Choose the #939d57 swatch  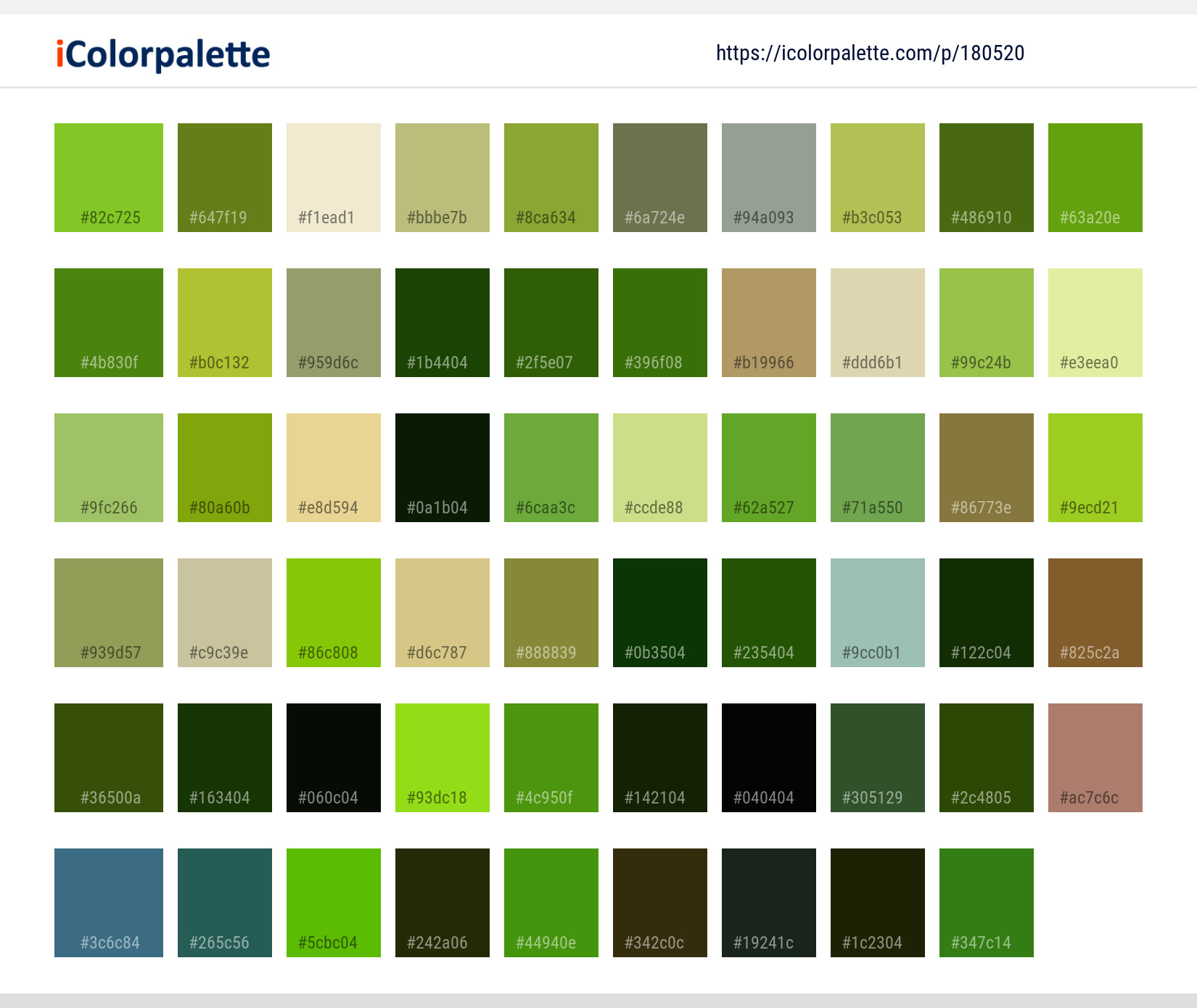(x=109, y=613)
